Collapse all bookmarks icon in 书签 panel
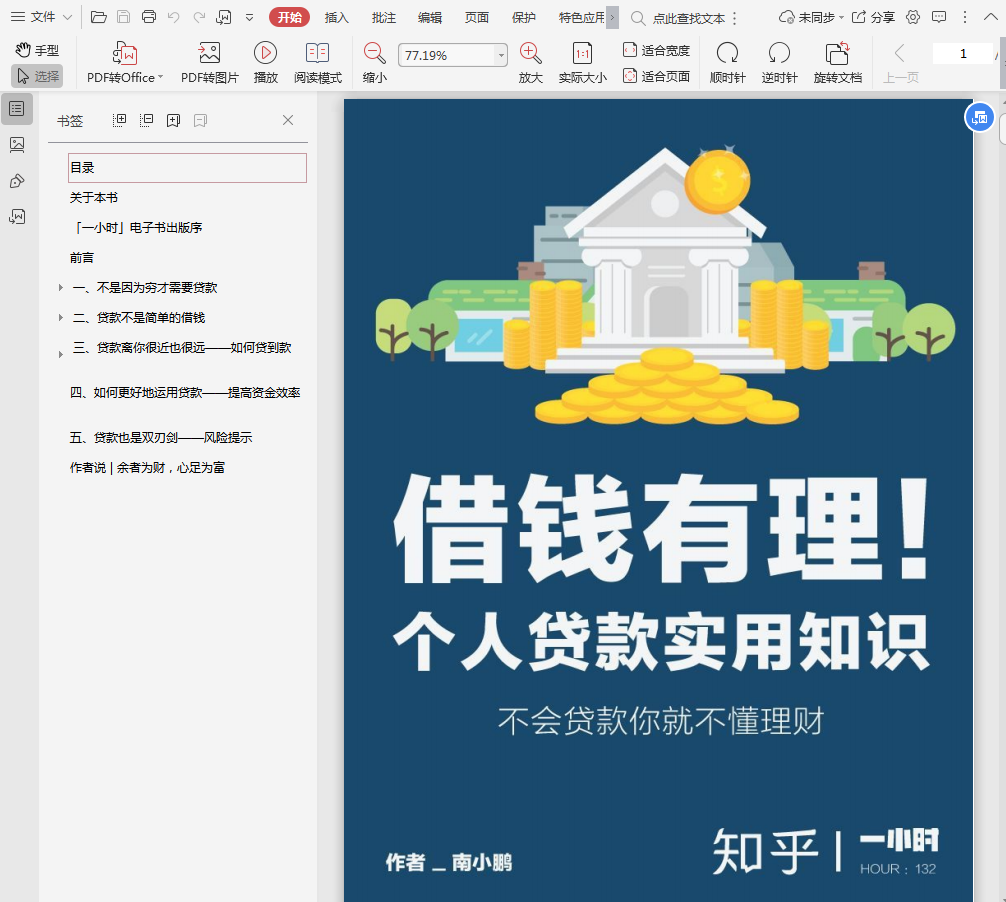This screenshot has height=902, width=1006. 146,120
